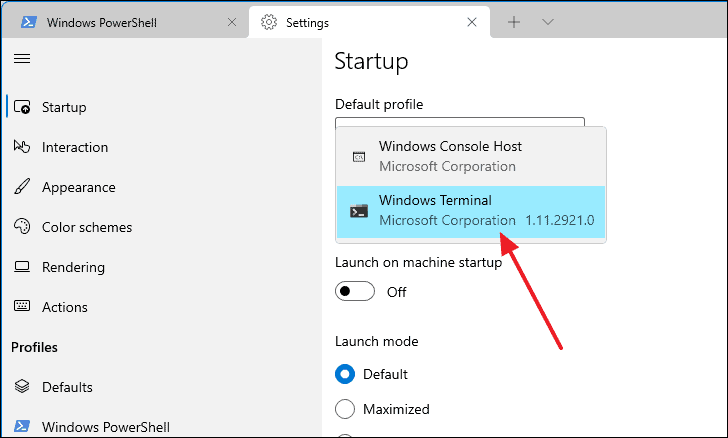The height and width of the screenshot is (438, 728).
Task: Open the new tab dropdown chevron
Action: pos(548,22)
